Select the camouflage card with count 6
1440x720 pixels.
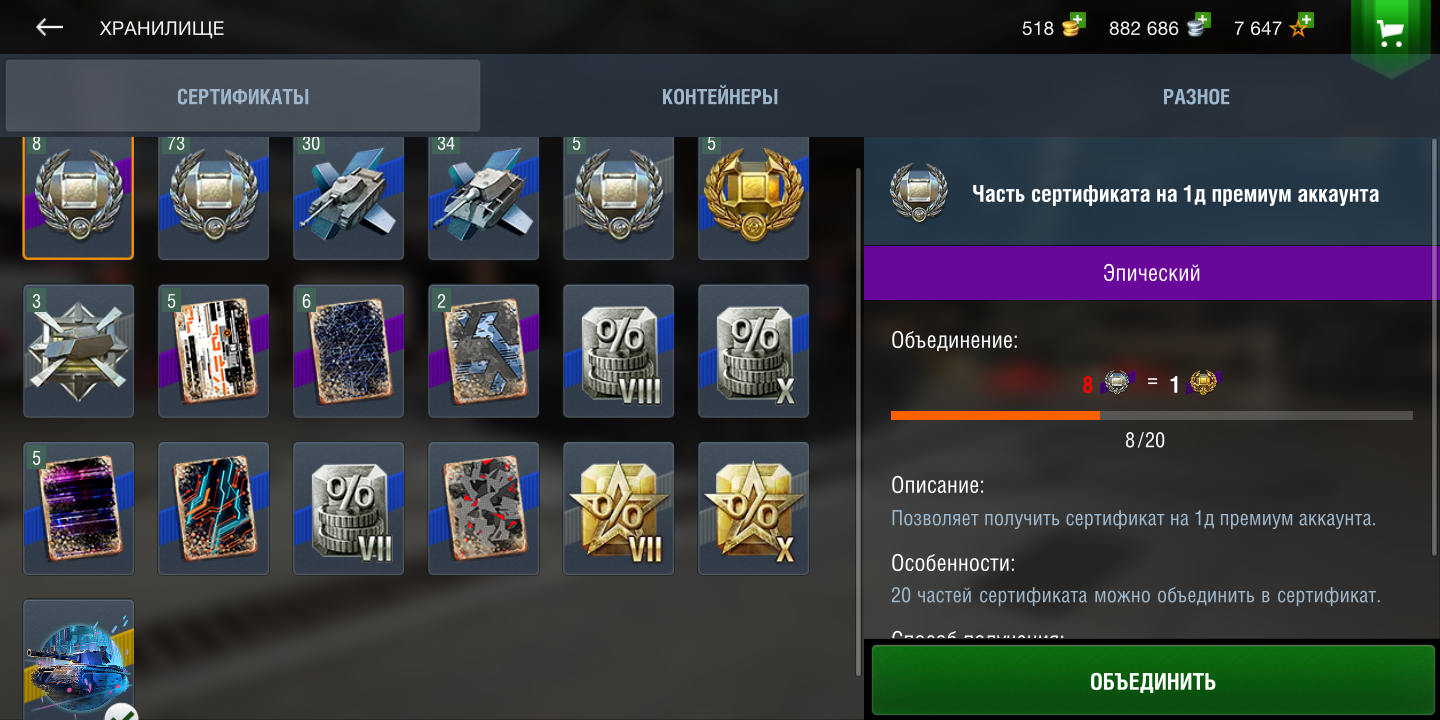point(348,350)
